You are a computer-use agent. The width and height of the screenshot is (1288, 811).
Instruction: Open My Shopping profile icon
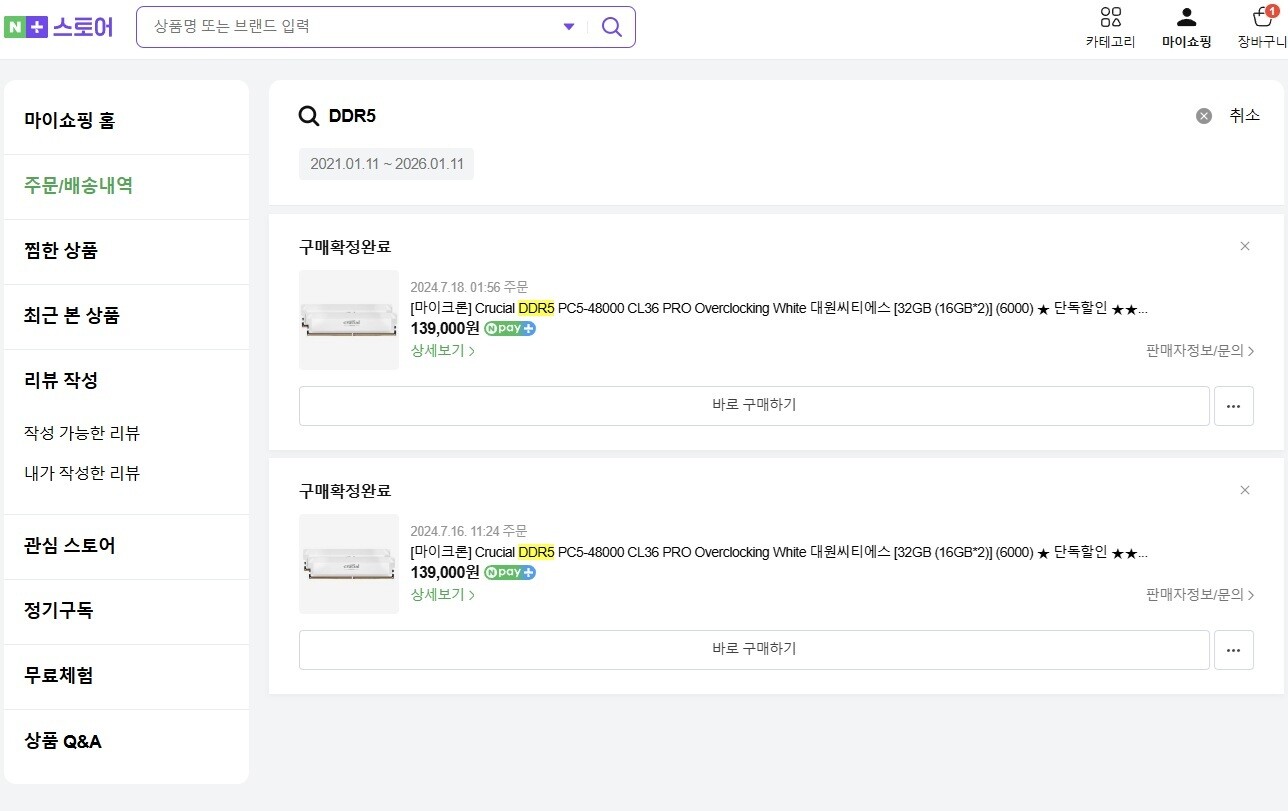[x=1186, y=17]
